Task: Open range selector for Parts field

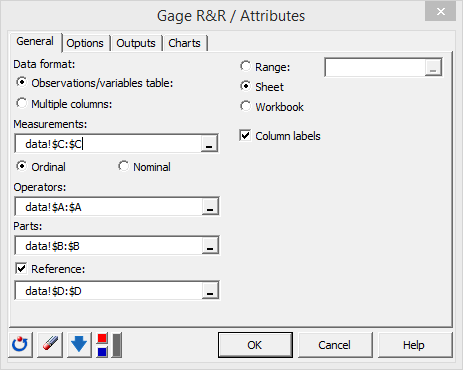Action: (x=210, y=246)
